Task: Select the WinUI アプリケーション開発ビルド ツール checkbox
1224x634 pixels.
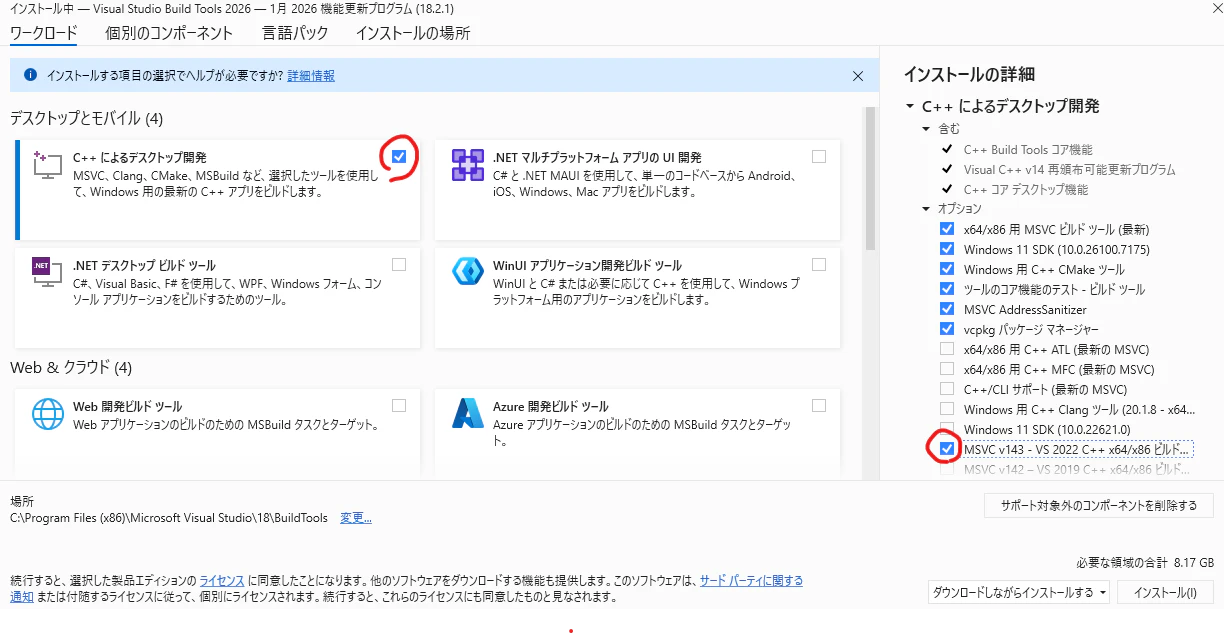Action: coord(819,265)
